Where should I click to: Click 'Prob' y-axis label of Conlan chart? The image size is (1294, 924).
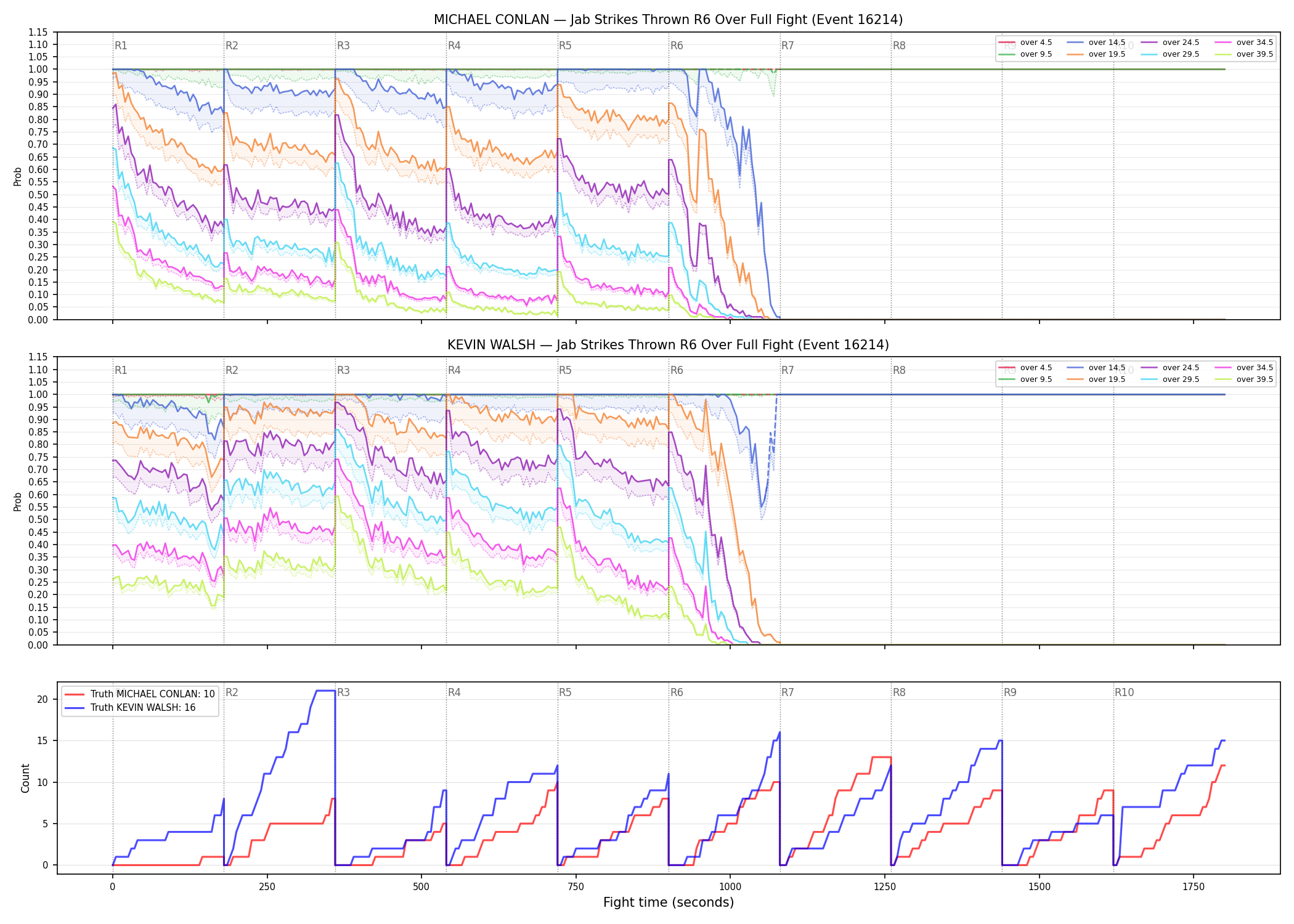18,177
